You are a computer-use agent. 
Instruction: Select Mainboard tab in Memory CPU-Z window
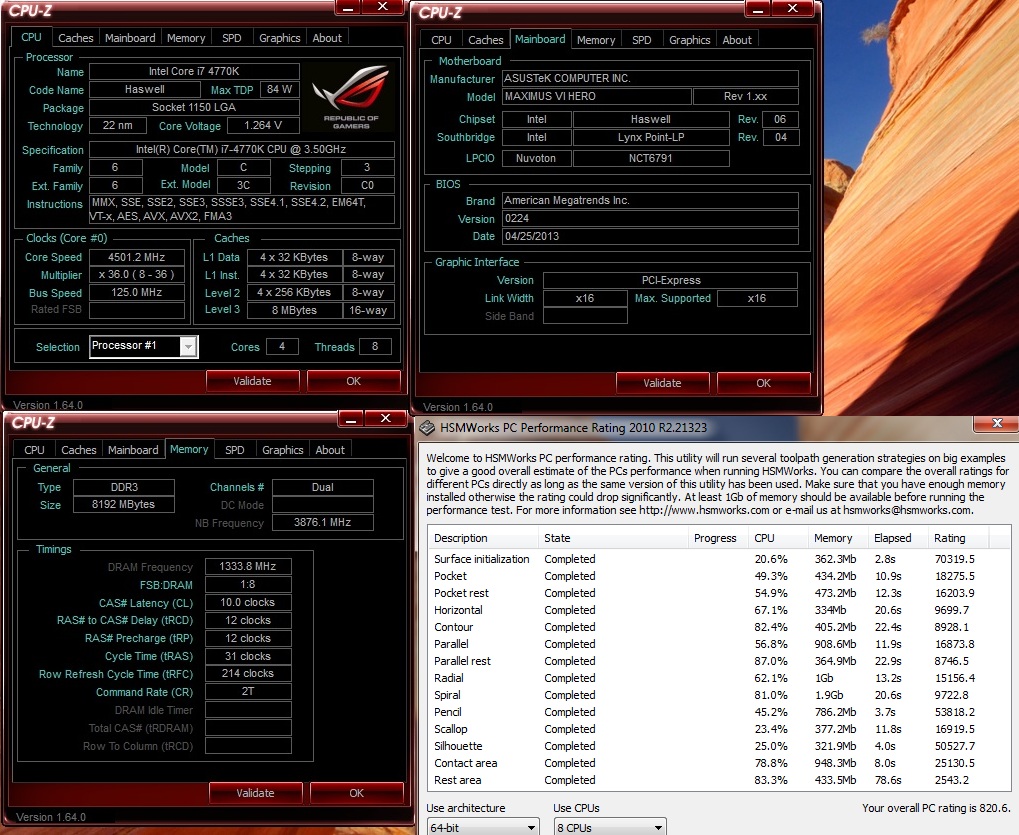pos(133,450)
